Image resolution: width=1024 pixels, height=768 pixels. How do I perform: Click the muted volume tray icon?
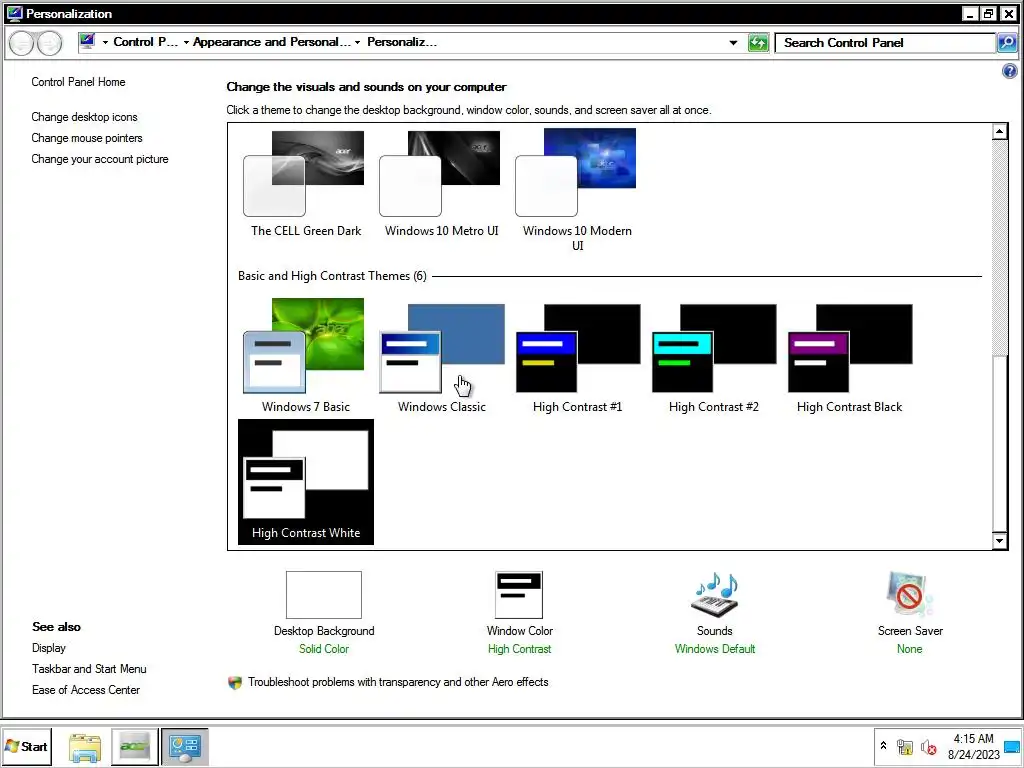pyautogui.click(x=928, y=746)
